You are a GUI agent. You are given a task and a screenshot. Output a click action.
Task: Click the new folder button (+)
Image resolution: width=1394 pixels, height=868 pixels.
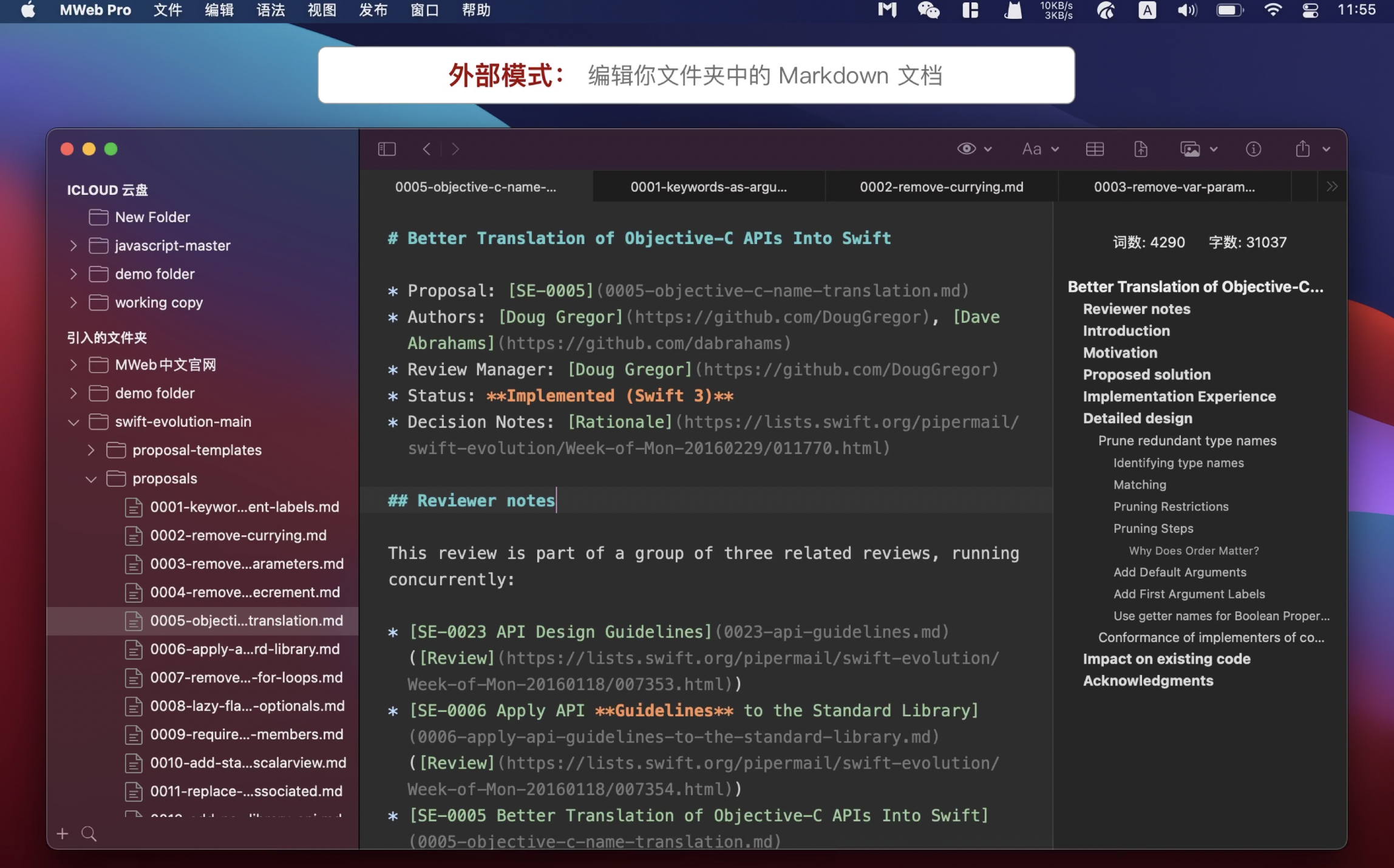pyautogui.click(x=63, y=832)
